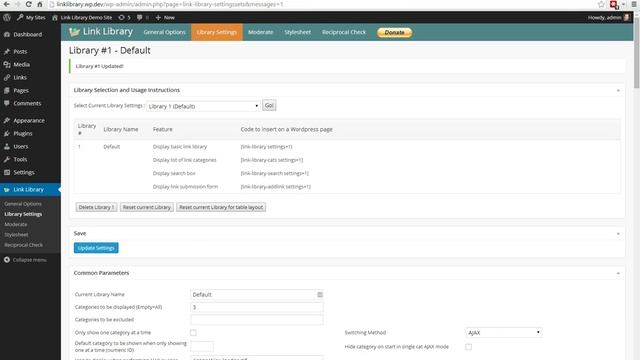Open the Chrome menu hamburger icon
Screen dimensions: 640x360
tap(635, 4)
